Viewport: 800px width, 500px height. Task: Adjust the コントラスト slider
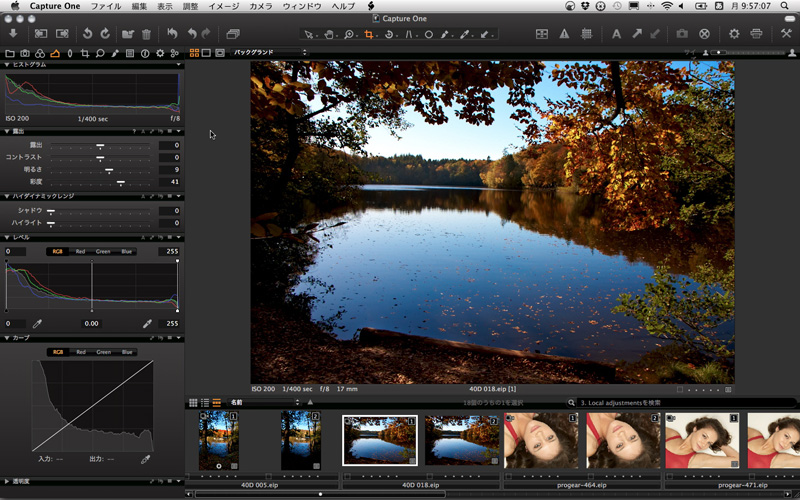(x=100, y=157)
